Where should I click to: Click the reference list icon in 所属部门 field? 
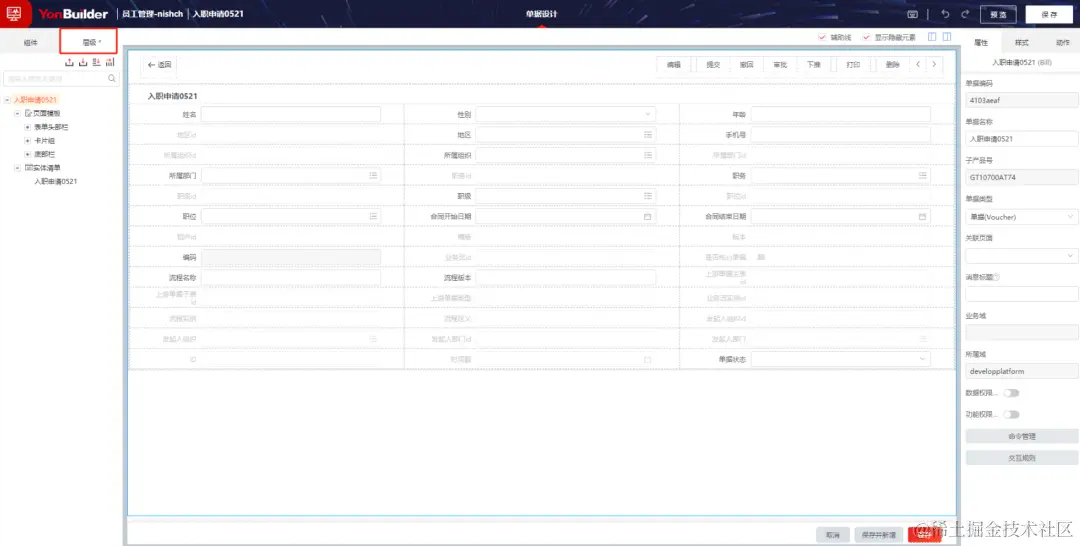point(373,176)
